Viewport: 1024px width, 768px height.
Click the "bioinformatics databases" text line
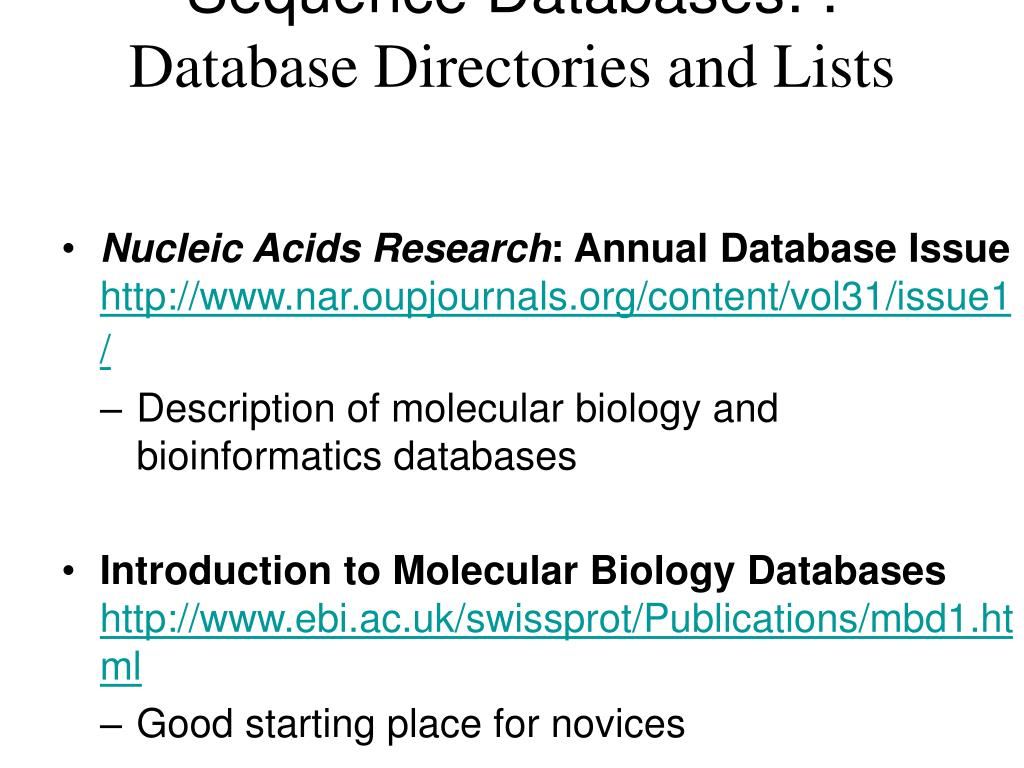[356, 456]
